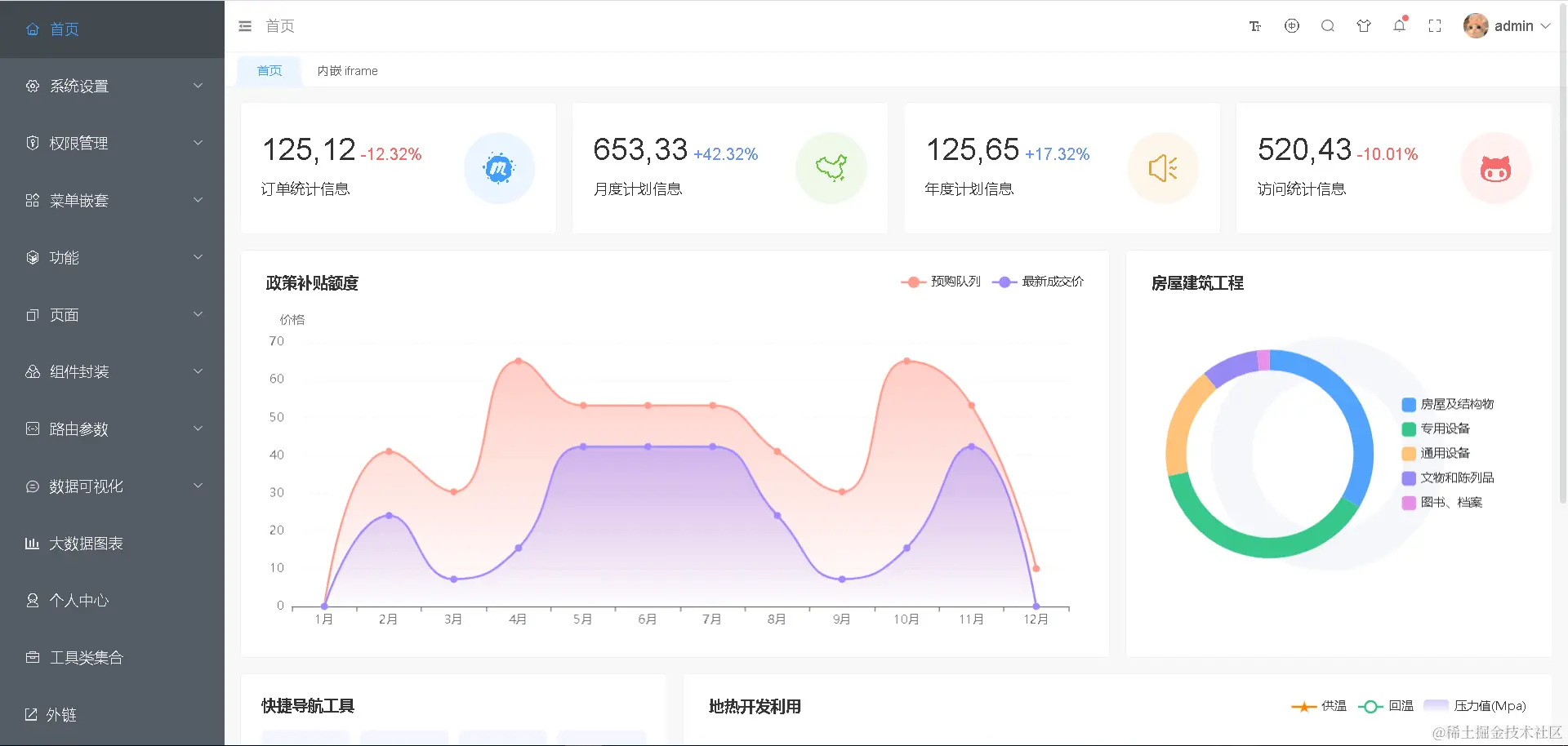Image resolution: width=1568 pixels, height=746 pixels.
Task: Click the admin avatar picture
Action: coord(1476,26)
